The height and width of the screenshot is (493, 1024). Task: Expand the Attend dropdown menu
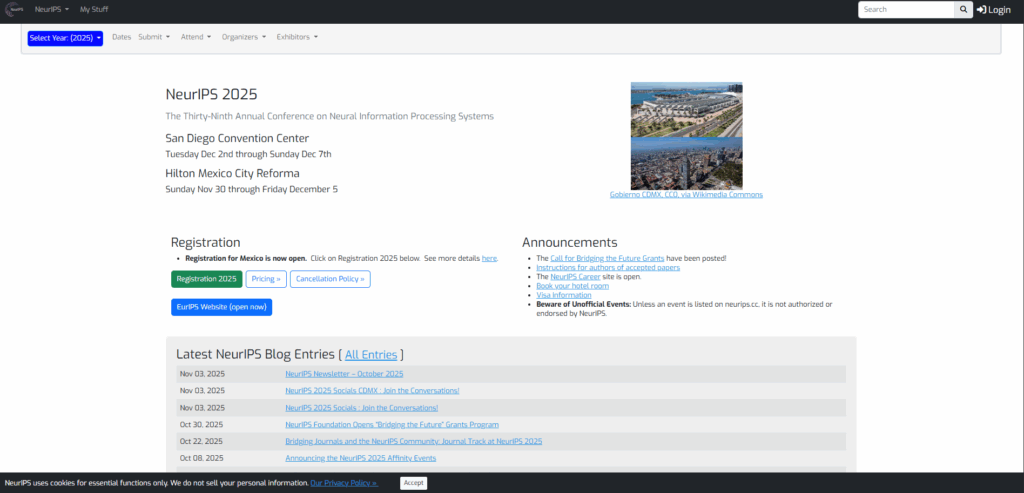click(x=196, y=37)
